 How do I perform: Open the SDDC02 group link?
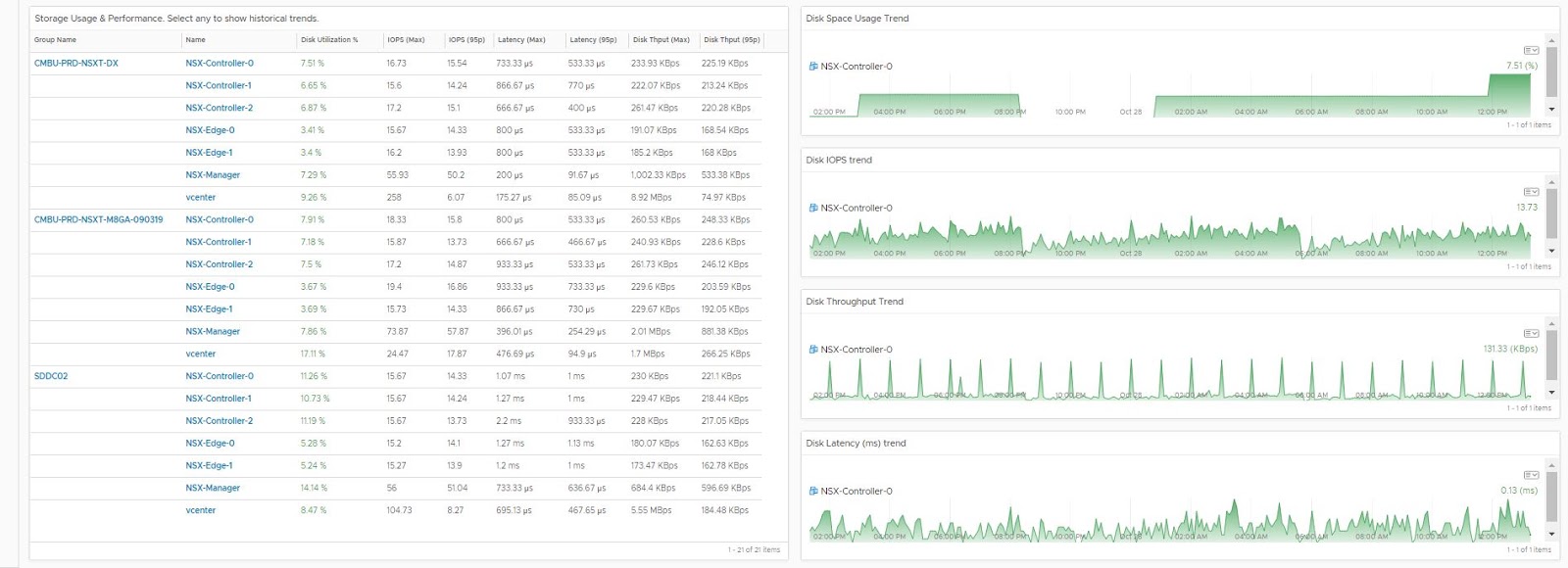(51, 376)
